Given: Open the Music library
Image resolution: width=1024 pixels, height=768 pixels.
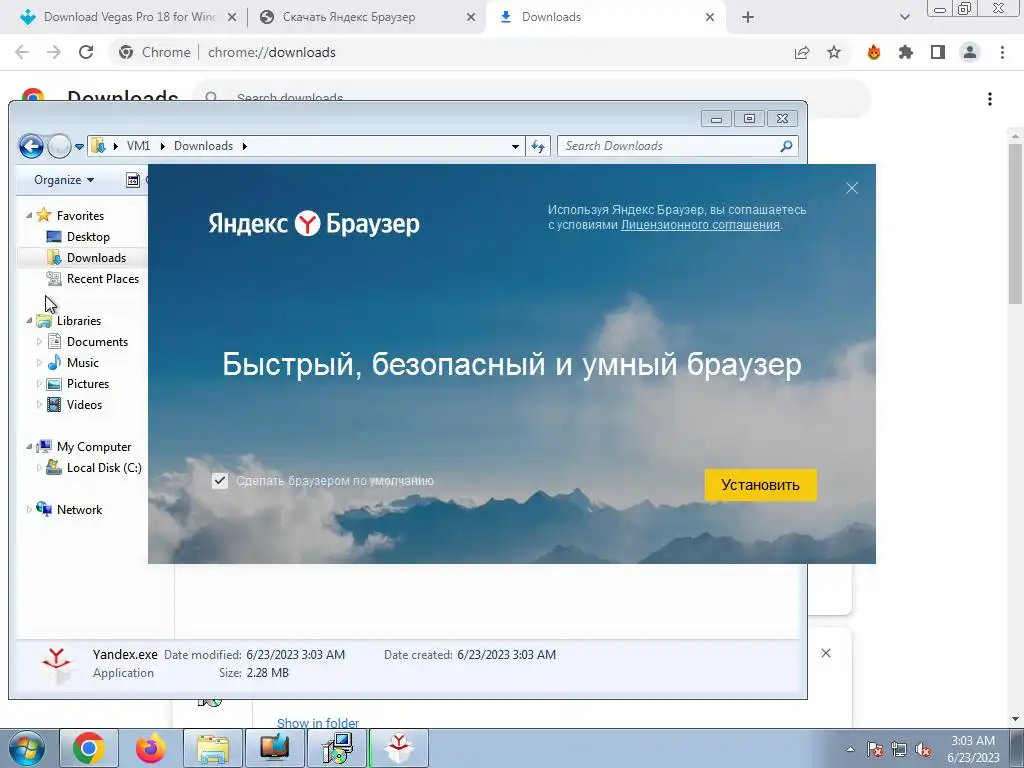Looking at the screenshot, I should (x=82, y=362).
